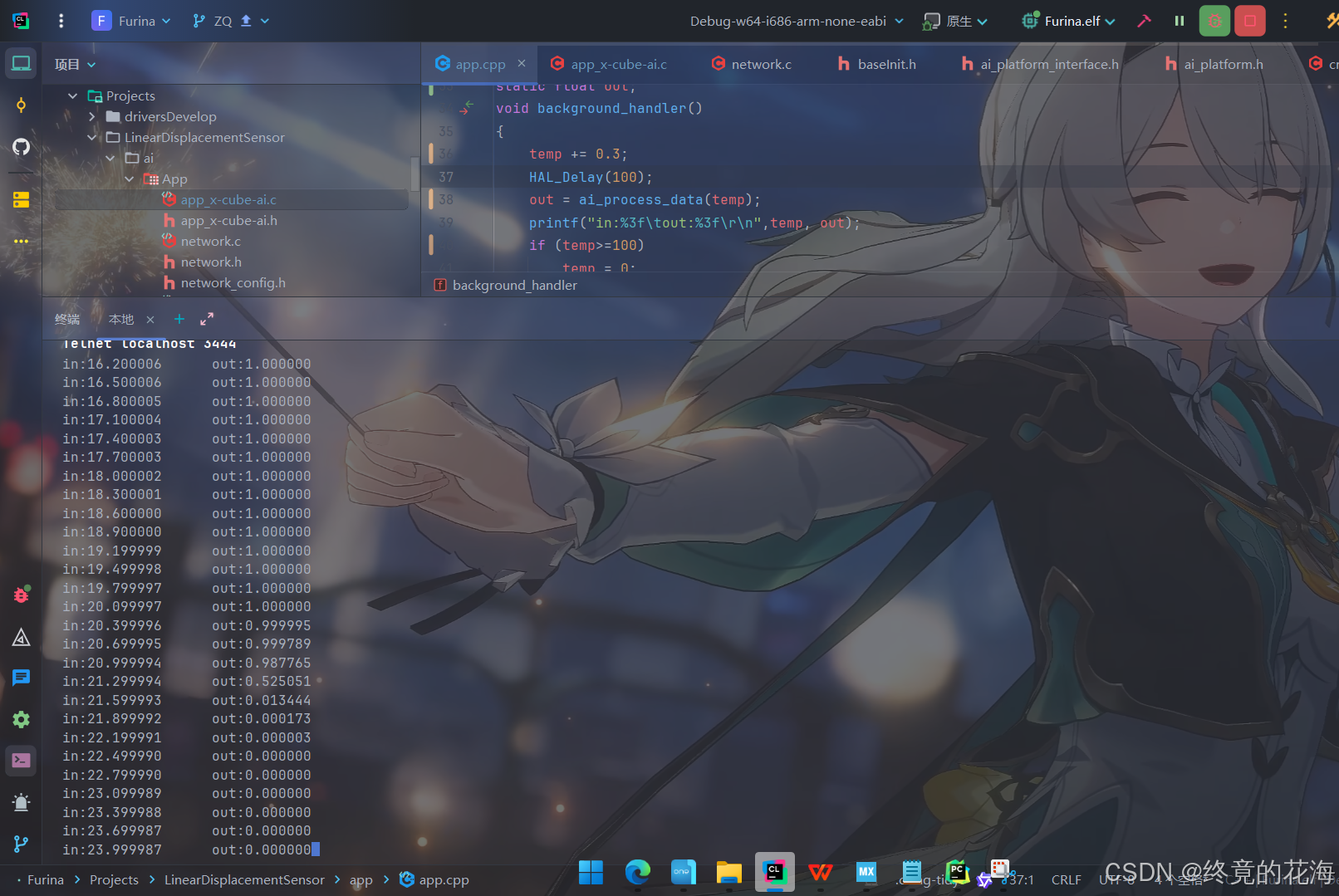Maximize the terminal panel with the expand icon
Screen dimensions: 1339x896
207,319
